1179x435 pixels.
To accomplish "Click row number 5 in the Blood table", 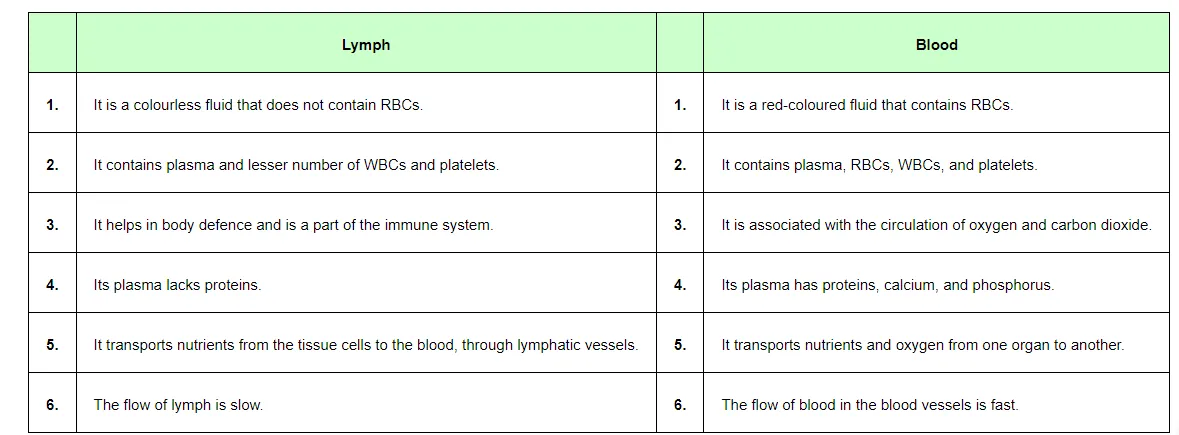I will pyautogui.click(x=680, y=345).
